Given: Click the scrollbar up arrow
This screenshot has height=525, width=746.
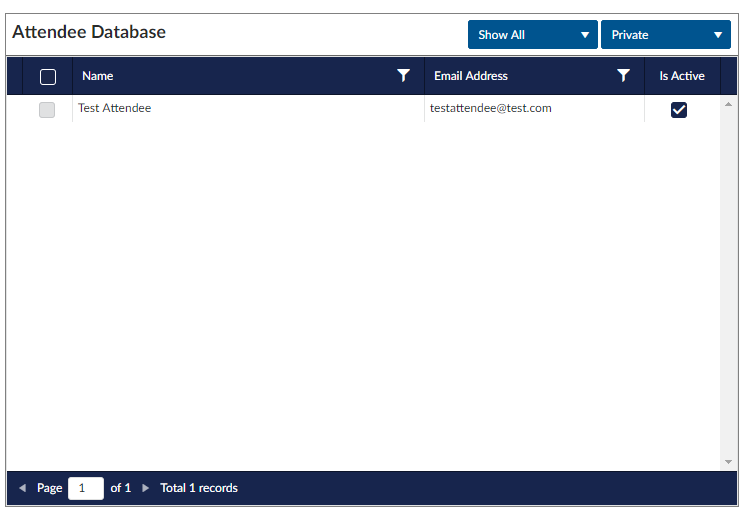Looking at the screenshot, I should 728,104.
